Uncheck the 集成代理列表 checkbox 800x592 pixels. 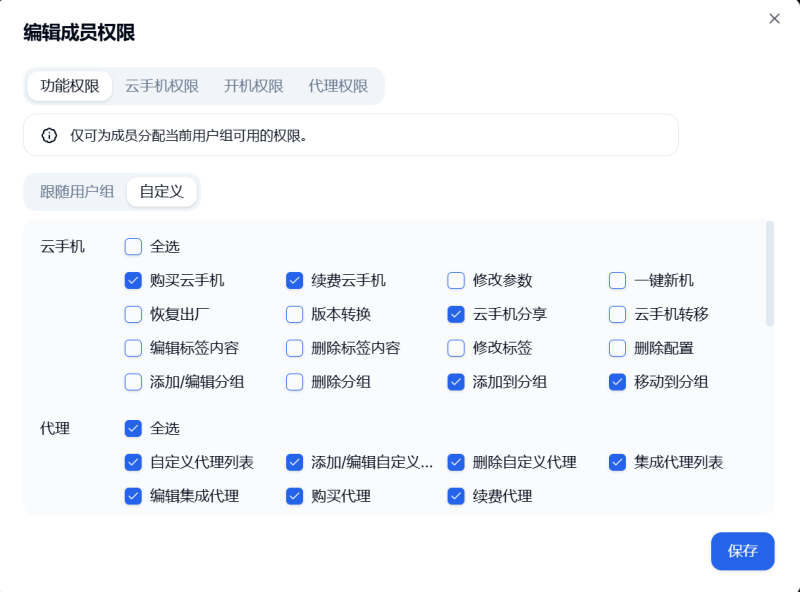click(617, 462)
